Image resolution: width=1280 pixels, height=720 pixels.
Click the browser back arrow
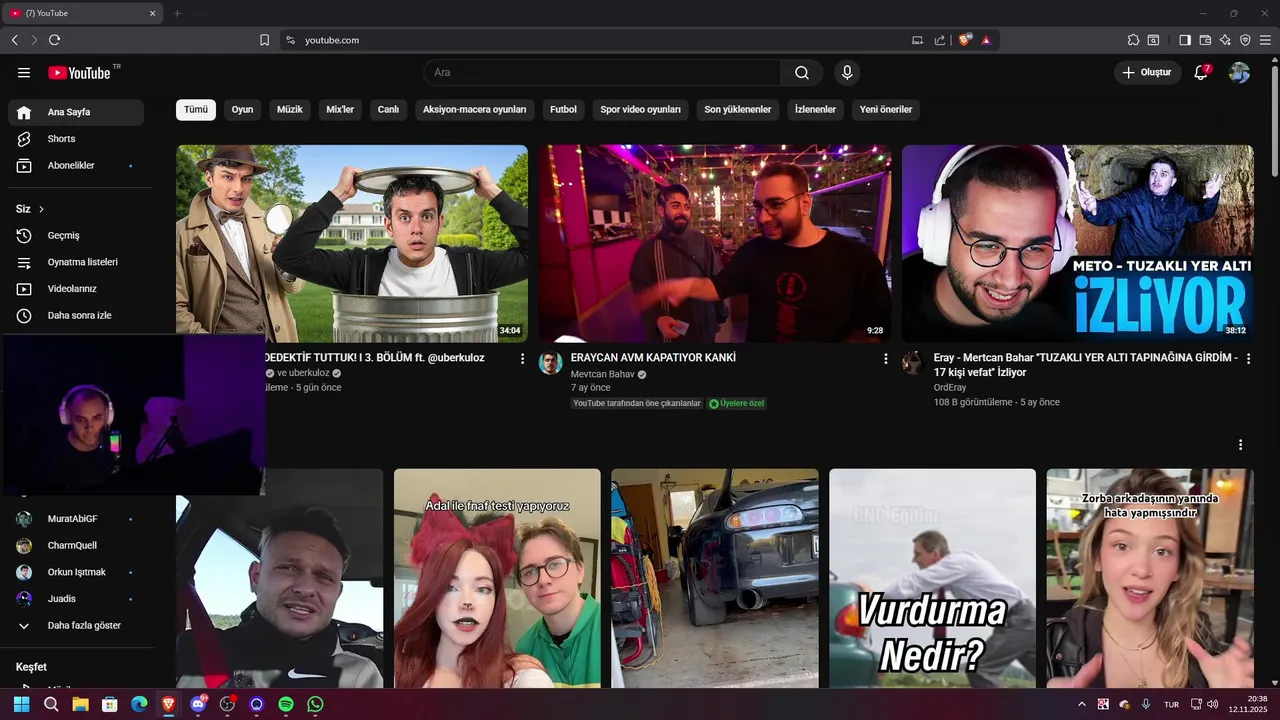14,40
